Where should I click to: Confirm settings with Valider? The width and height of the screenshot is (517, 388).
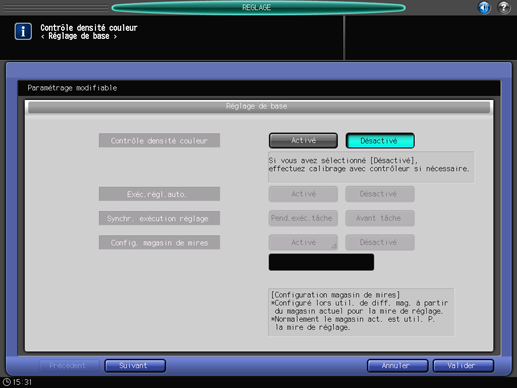(x=463, y=366)
